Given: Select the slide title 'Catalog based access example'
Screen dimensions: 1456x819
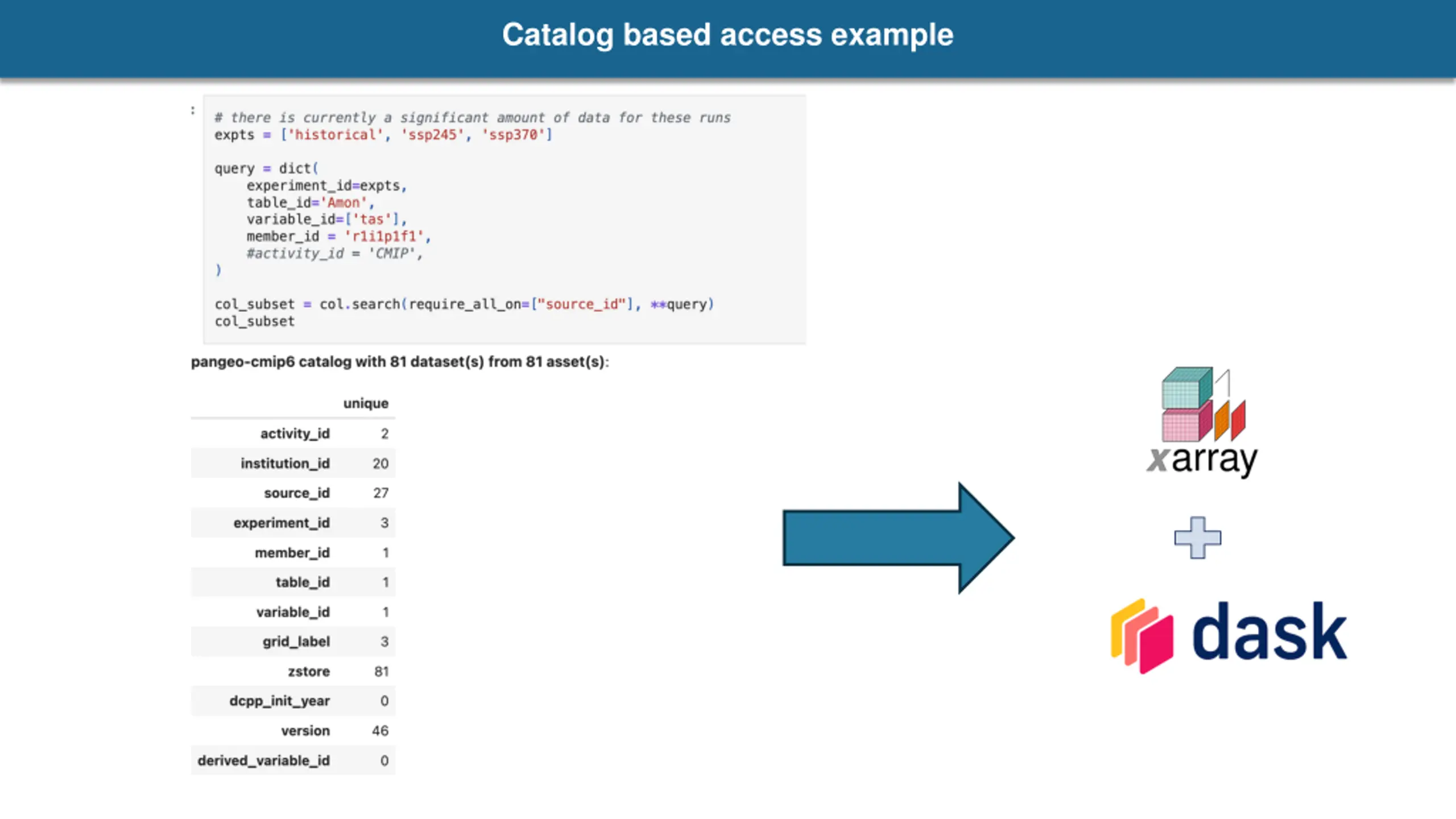Looking at the screenshot, I should [727, 35].
